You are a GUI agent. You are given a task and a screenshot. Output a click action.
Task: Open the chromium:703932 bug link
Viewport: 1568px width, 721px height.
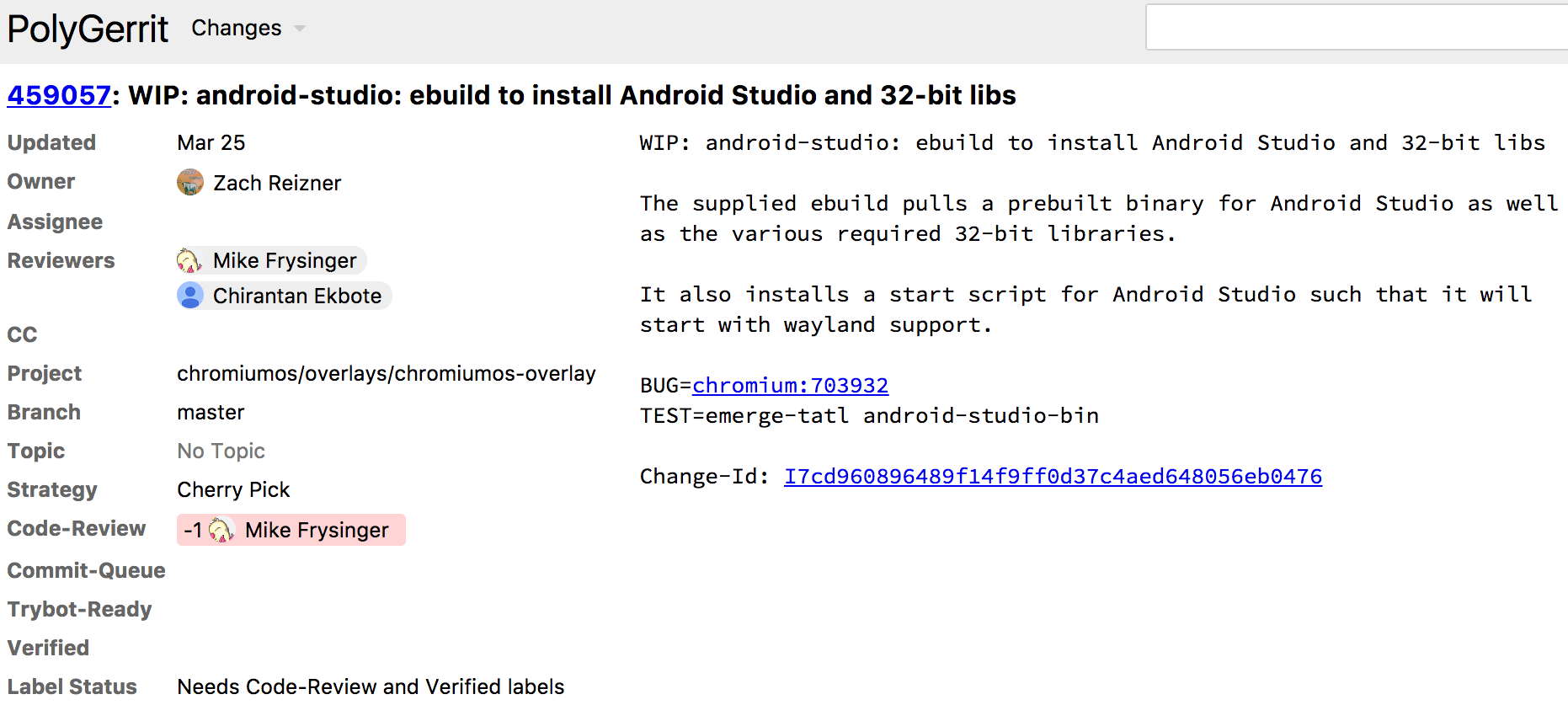click(x=790, y=386)
